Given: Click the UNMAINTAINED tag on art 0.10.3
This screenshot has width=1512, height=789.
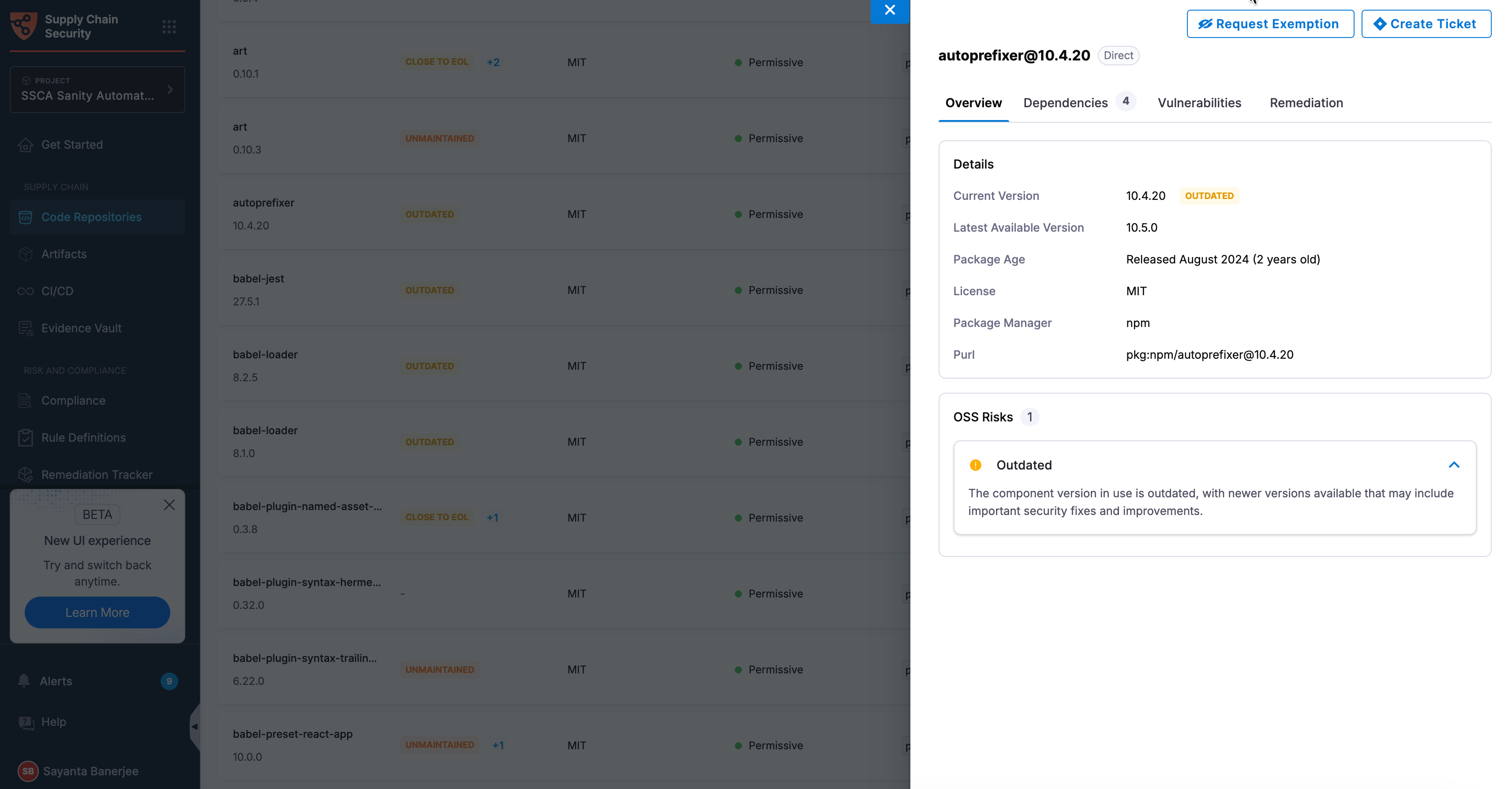Looking at the screenshot, I should point(439,139).
